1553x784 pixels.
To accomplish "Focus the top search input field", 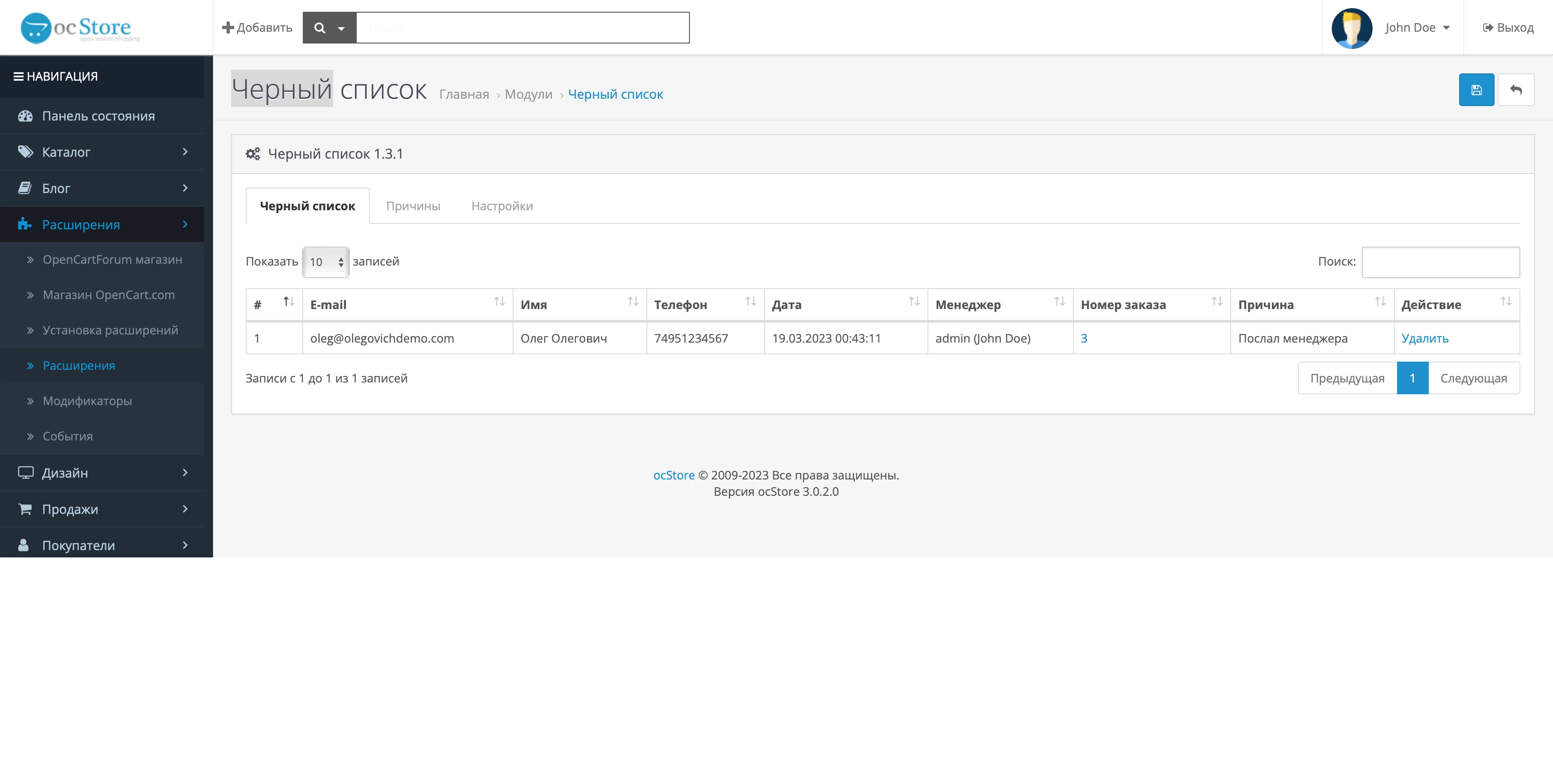I will 523,28.
